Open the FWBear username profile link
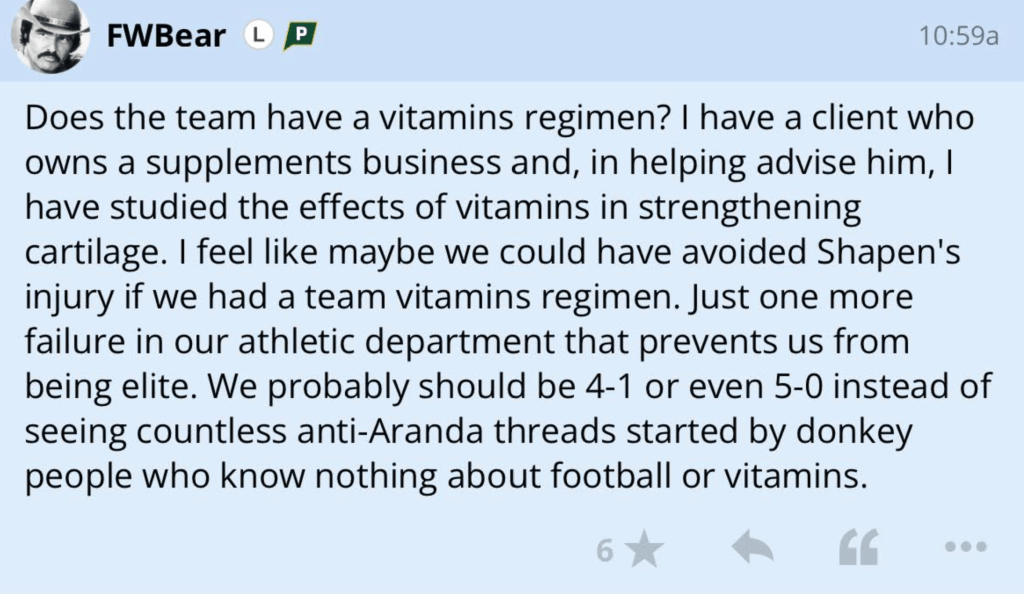Image resolution: width=1024 pixels, height=594 pixels. (165, 37)
